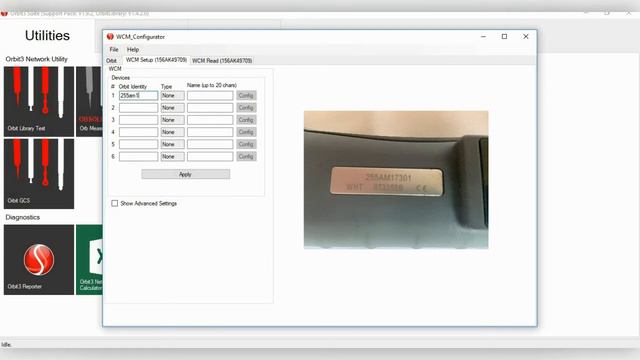This screenshot has width=640, height=360.
Task: Focus the Name field for device 3
Action: 210,120
